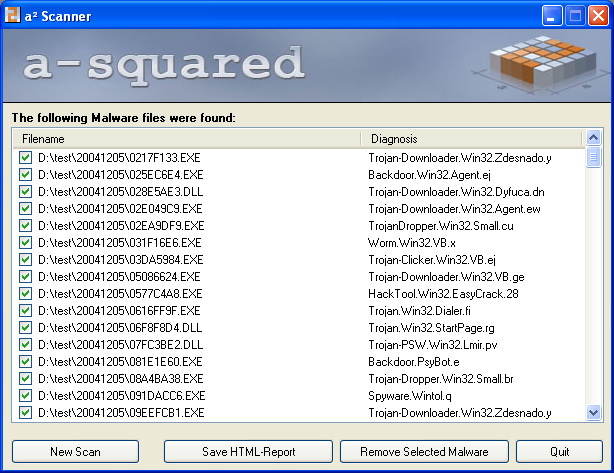
Task: Click the file path ending 091DACC6.EXE
Action: [x=122, y=396]
